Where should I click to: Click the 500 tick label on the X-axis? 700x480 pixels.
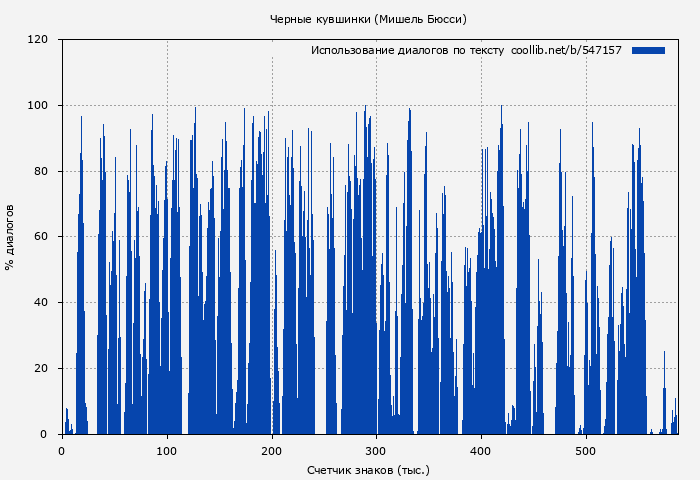pos(587,451)
